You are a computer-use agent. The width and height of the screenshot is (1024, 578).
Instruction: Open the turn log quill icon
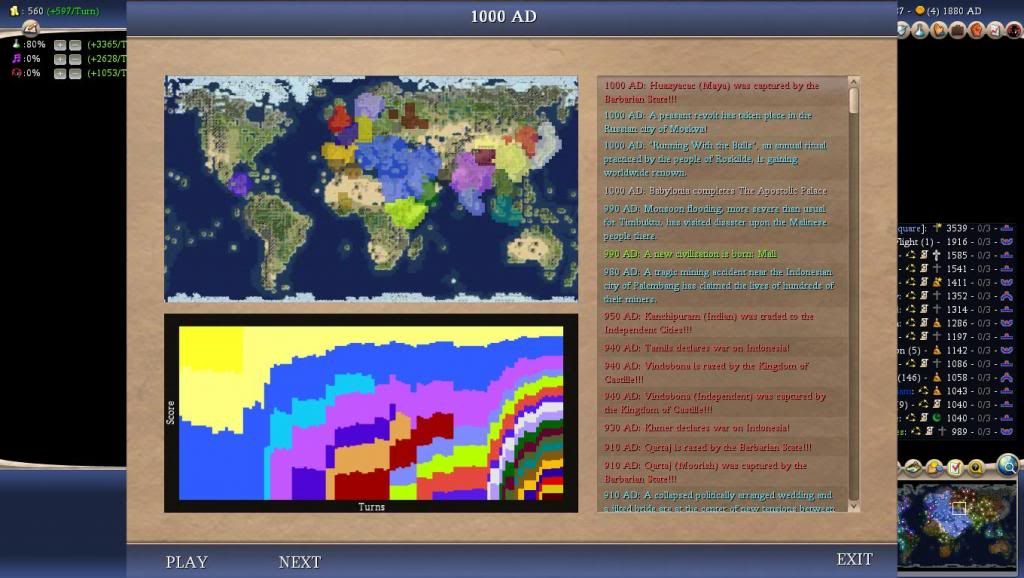[x=31, y=29]
